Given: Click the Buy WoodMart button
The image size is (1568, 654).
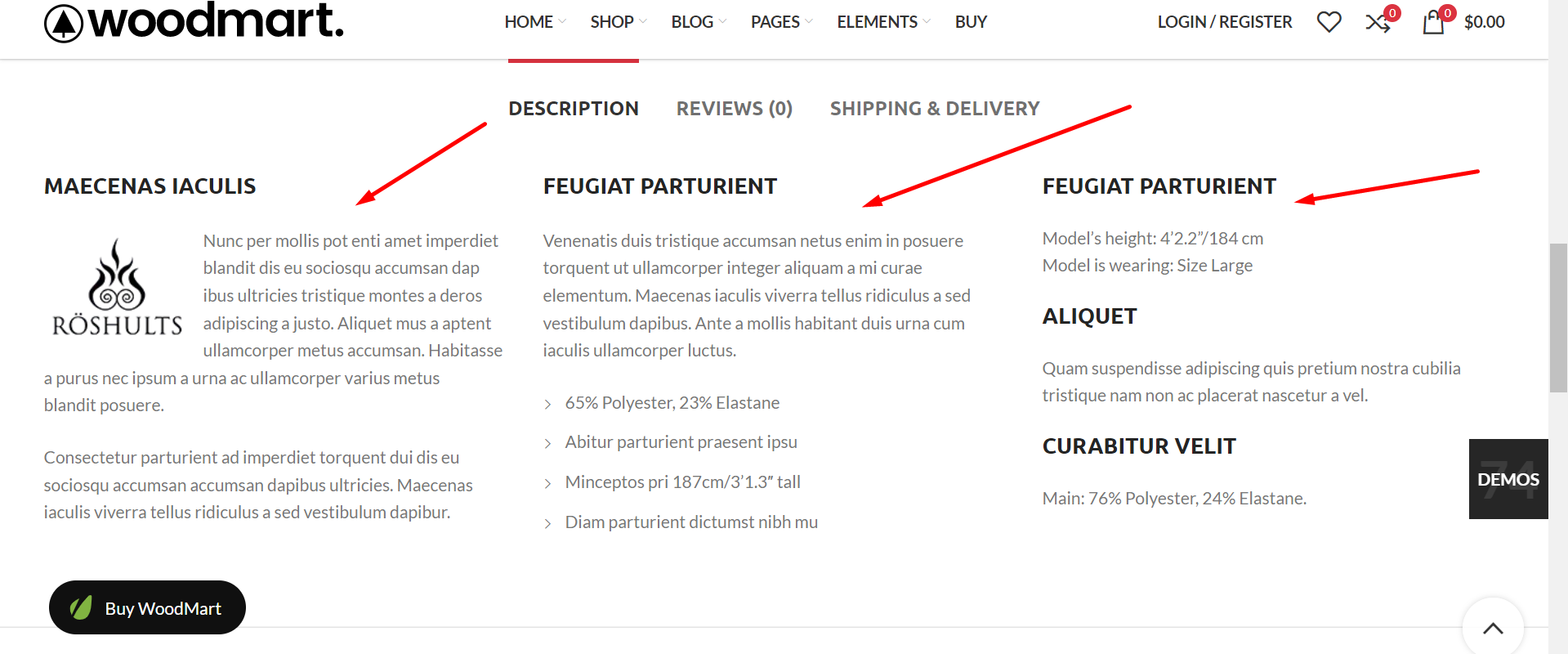Looking at the screenshot, I should [147, 607].
